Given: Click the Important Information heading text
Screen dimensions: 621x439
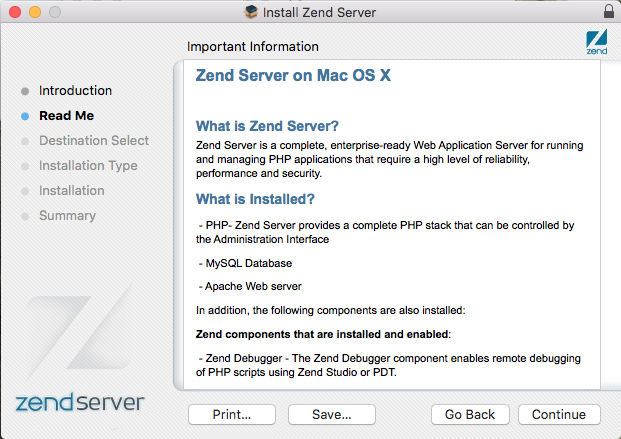Looking at the screenshot, I should (253, 46).
